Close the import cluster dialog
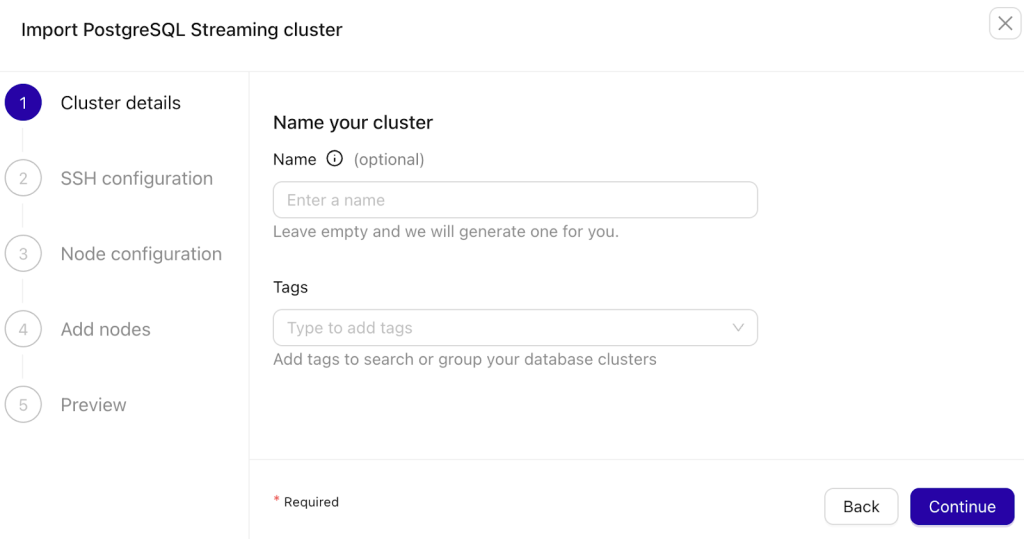Screen dimensions: 1024x539 1005,23
